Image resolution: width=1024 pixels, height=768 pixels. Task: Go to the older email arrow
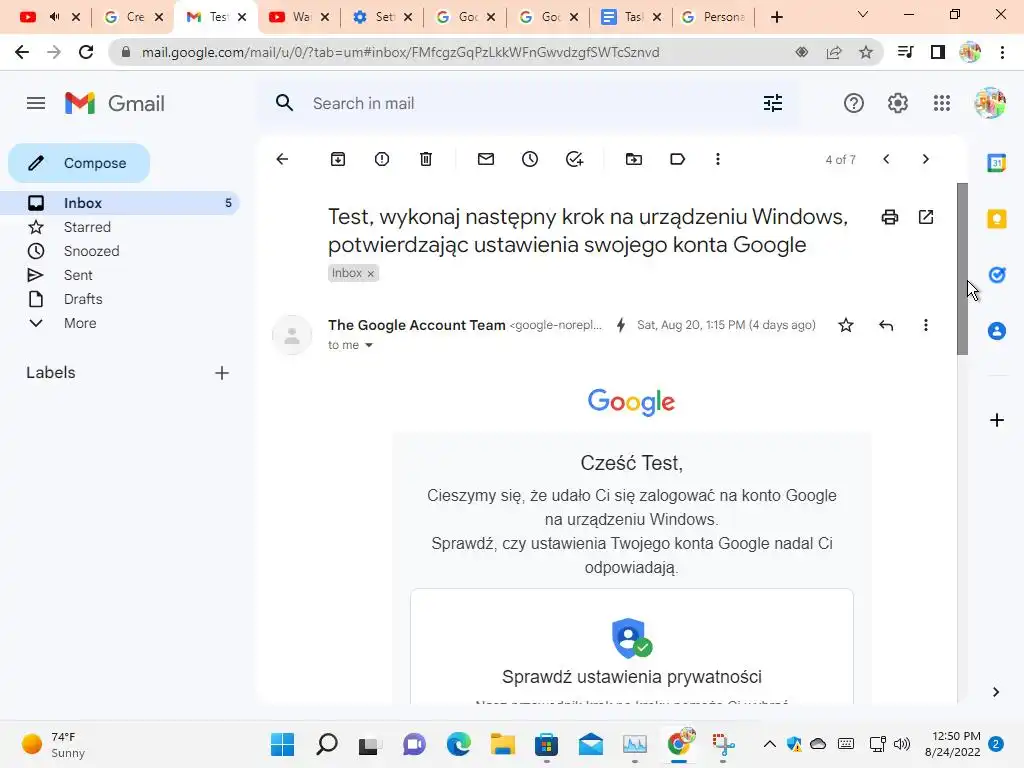[925, 159]
